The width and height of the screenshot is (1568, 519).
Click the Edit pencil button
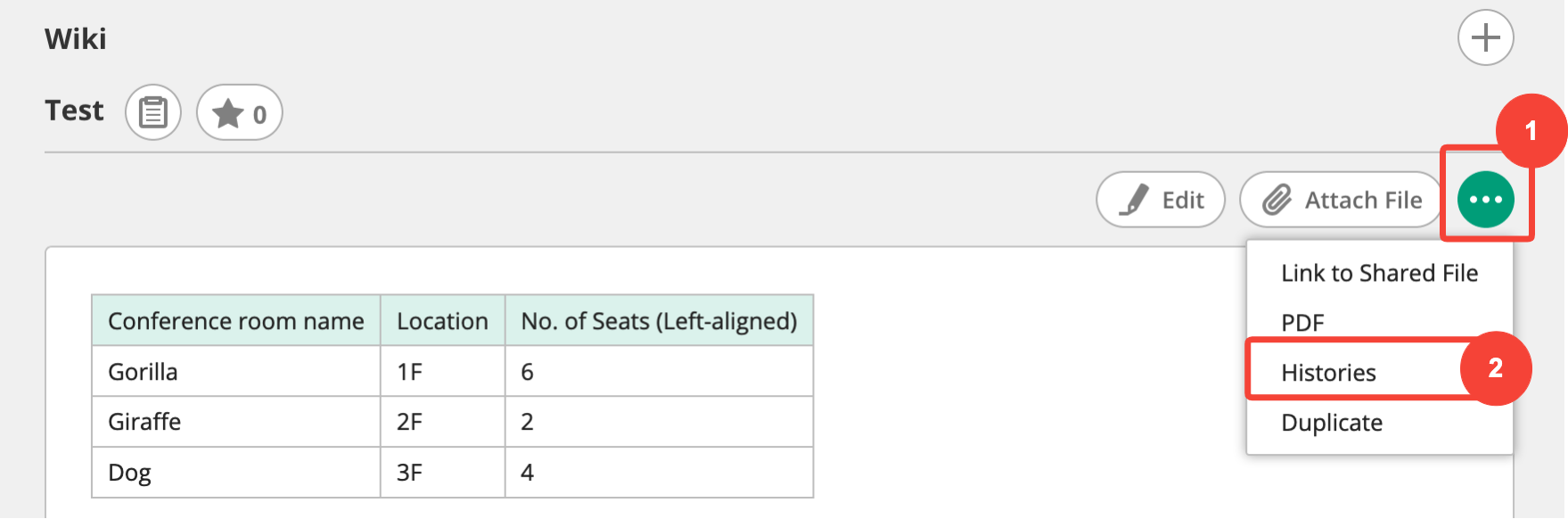tap(1161, 200)
